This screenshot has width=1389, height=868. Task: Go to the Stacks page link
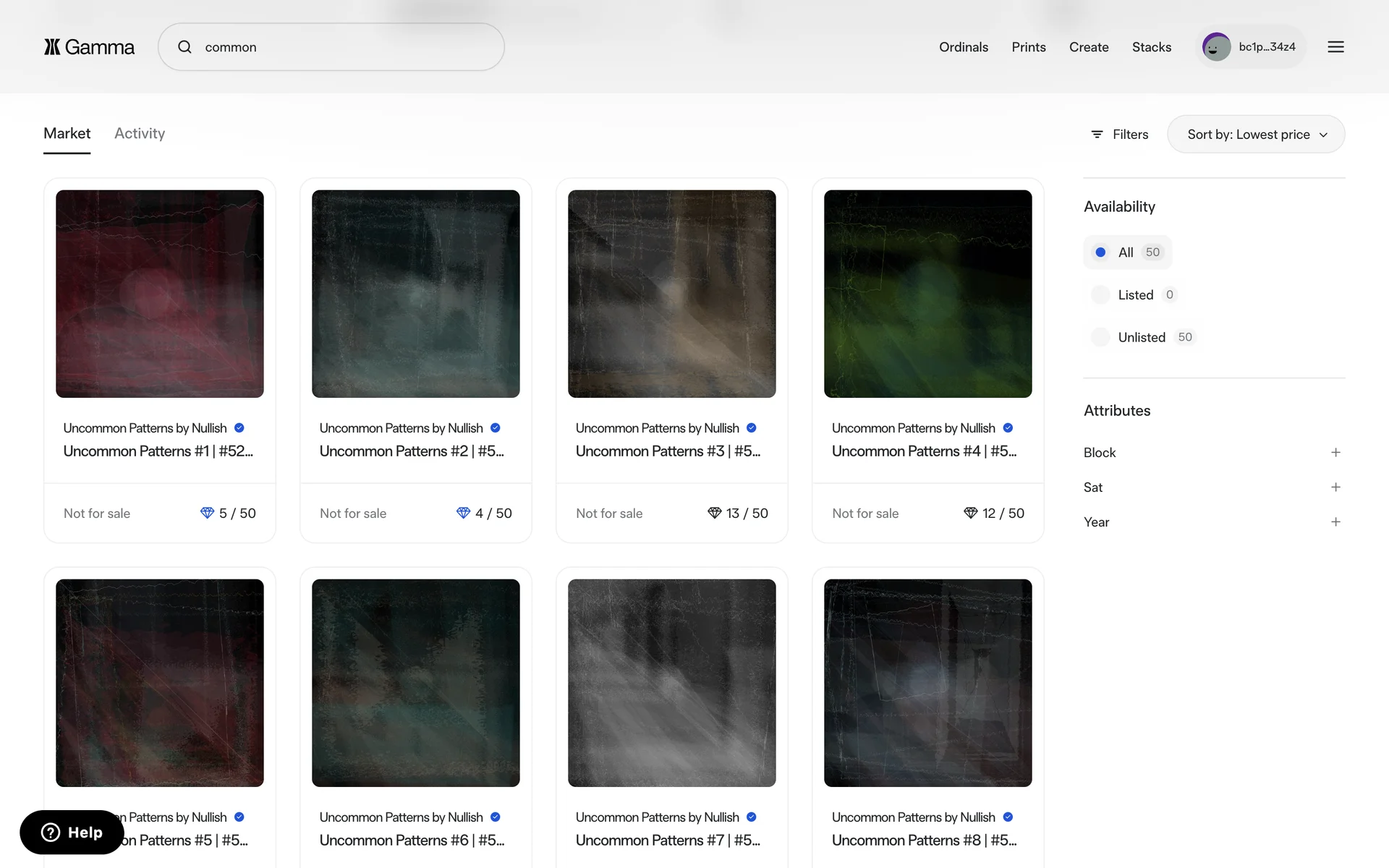(1151, 47)
